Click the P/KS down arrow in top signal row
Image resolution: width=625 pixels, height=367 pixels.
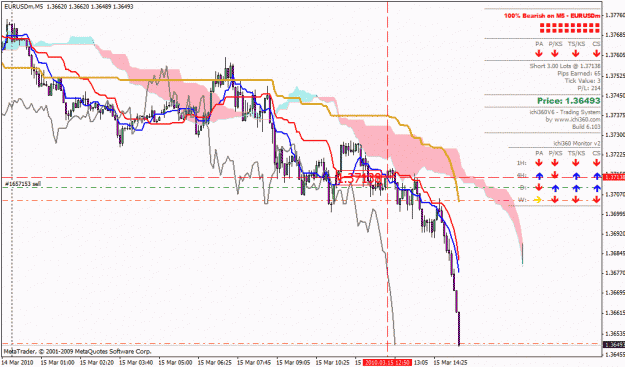point(555,53)
